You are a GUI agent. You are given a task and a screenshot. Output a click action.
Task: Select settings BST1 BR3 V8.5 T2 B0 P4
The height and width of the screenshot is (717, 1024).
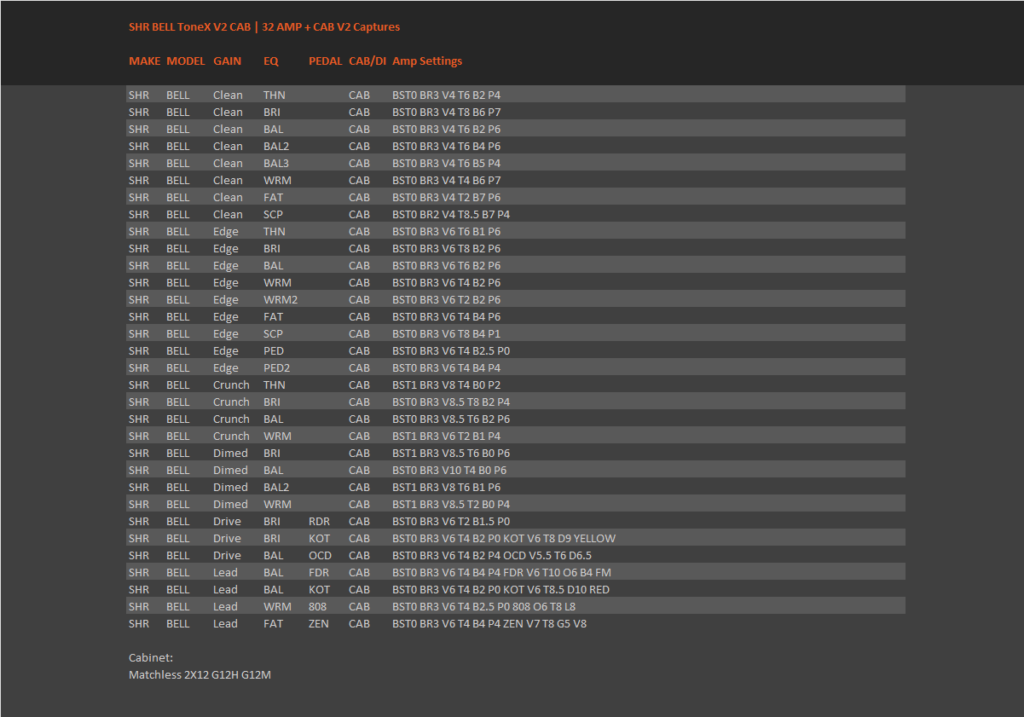point(451,504)
